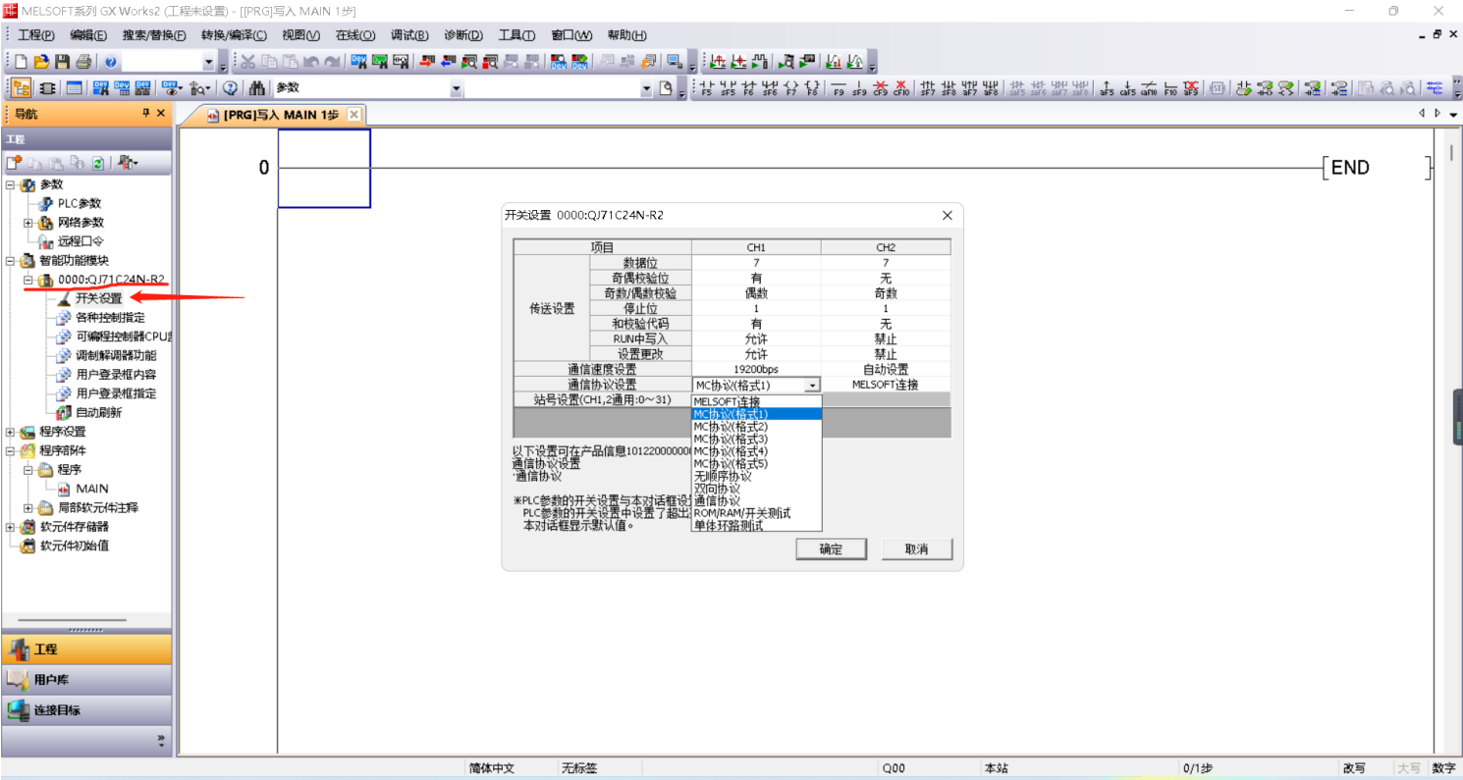Expand the 局部软元件注释 tree node
Image resolution: width=1463 pixels, height=780 pixels.
(28, 508)
